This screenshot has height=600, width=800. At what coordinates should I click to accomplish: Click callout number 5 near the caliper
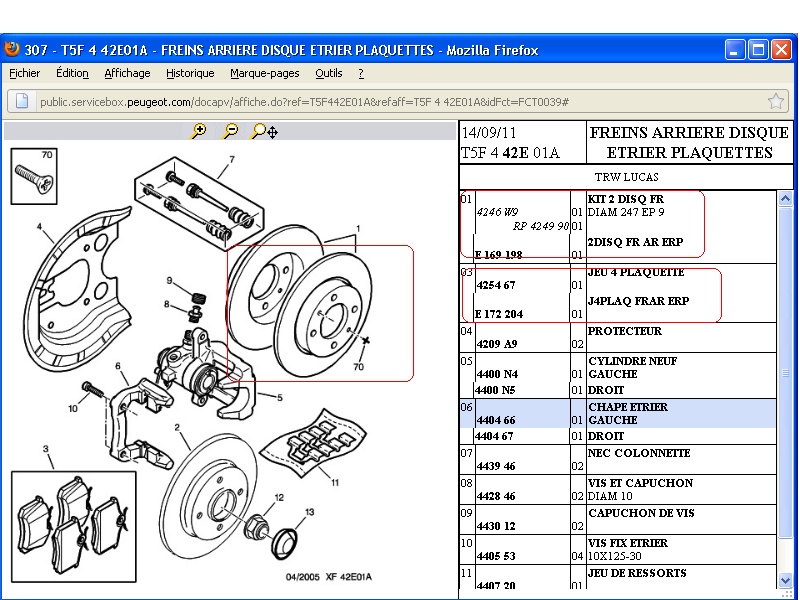(280, 397)
